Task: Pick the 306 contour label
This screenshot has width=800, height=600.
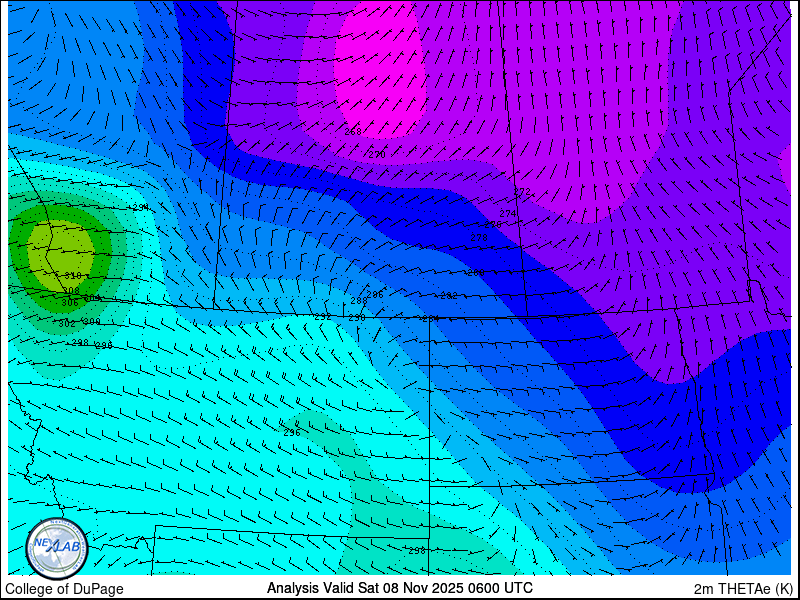Action: (69, 303)
